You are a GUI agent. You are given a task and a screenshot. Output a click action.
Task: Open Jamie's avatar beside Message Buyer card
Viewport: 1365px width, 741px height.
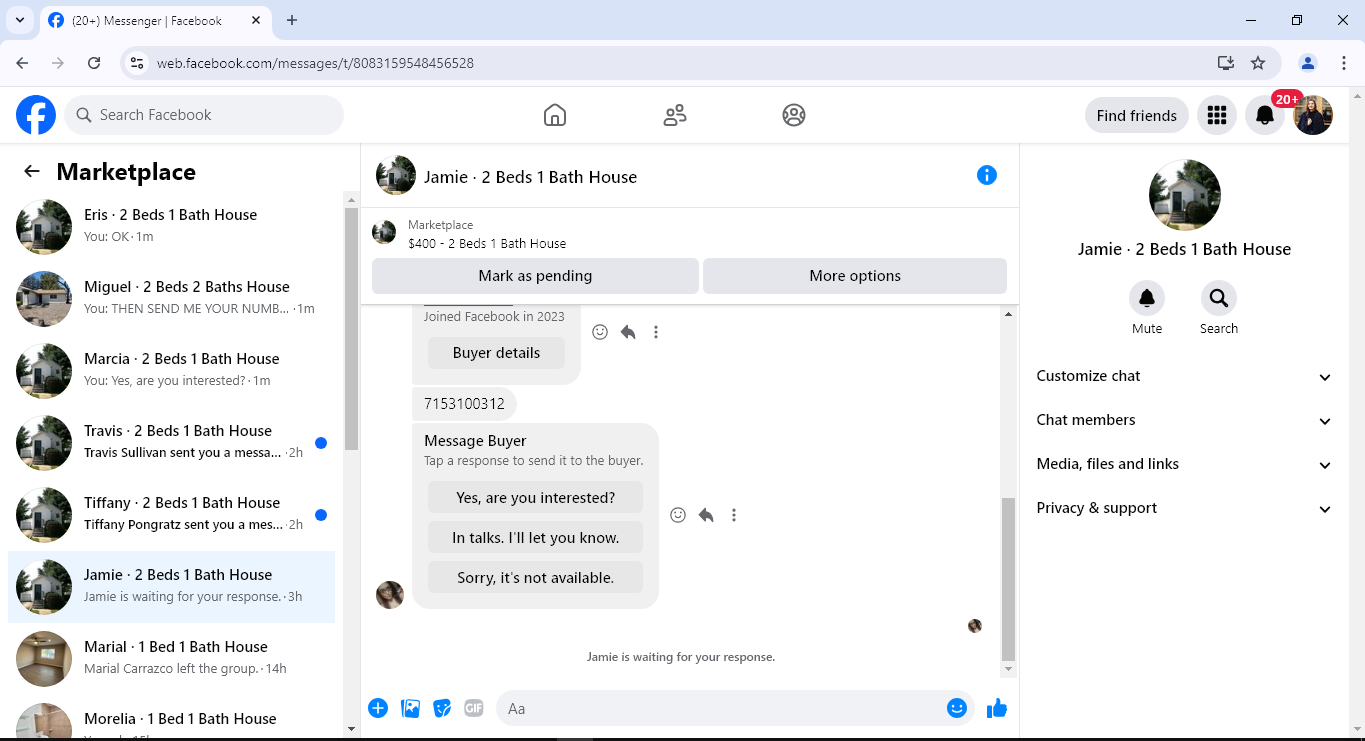390,595
